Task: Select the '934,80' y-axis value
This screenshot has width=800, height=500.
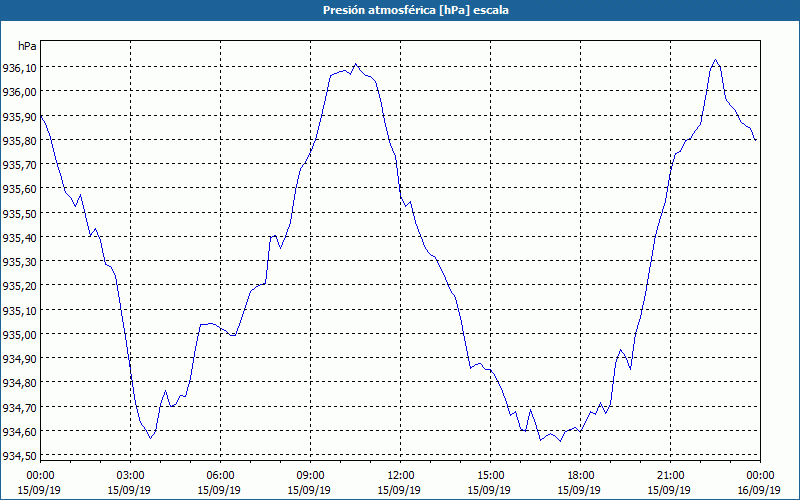Action: [19, 383]
